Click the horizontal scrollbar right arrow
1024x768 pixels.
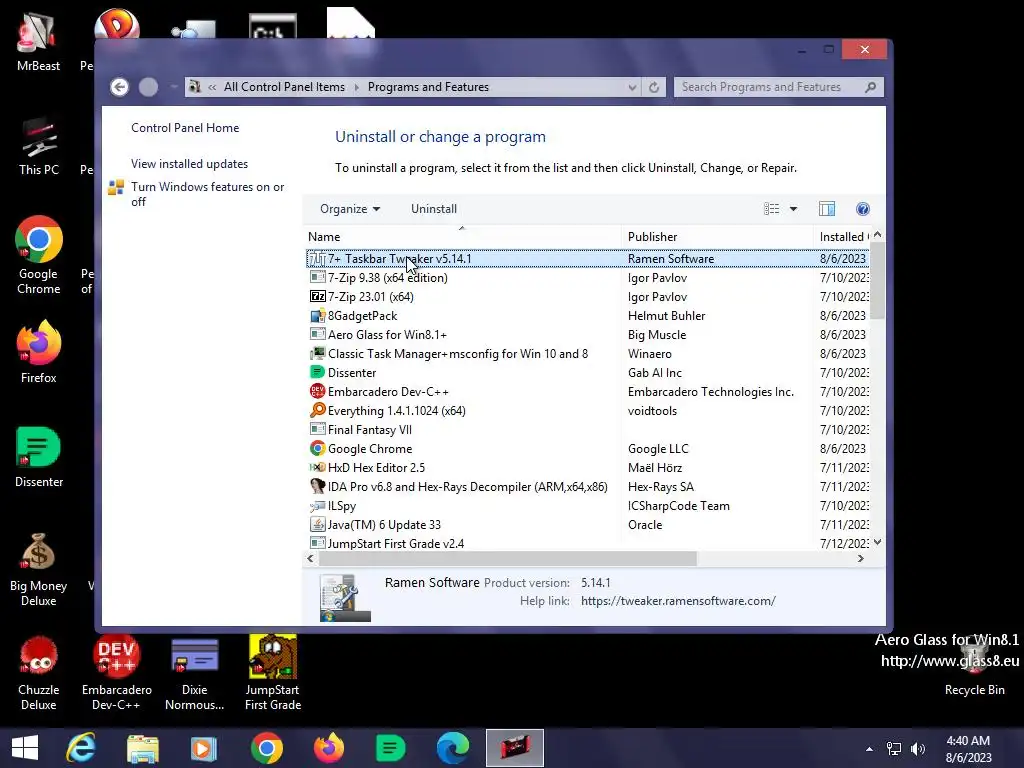point(861,558)
